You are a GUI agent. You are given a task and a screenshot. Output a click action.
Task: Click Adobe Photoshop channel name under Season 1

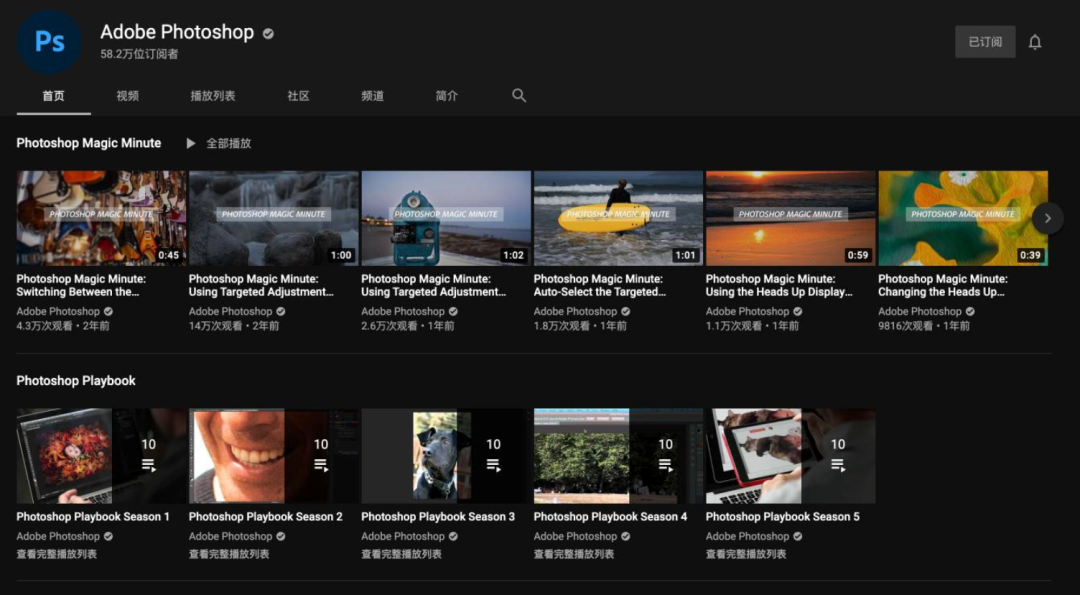tap(59, 536)
